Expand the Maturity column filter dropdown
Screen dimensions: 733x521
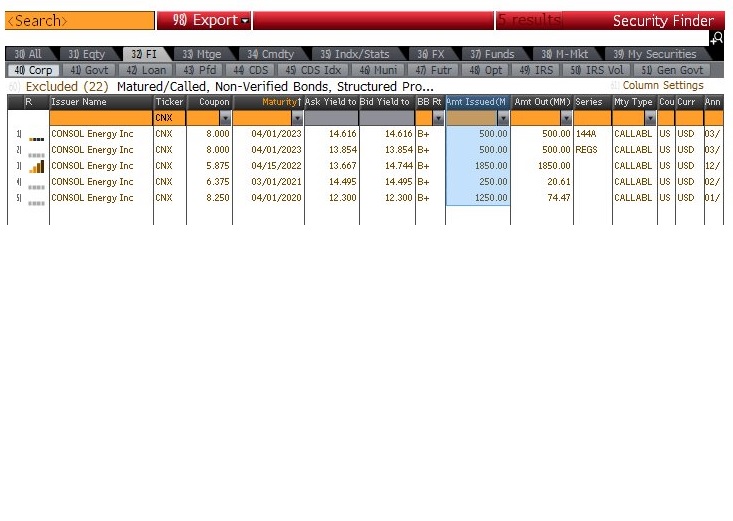click(297, 118)
